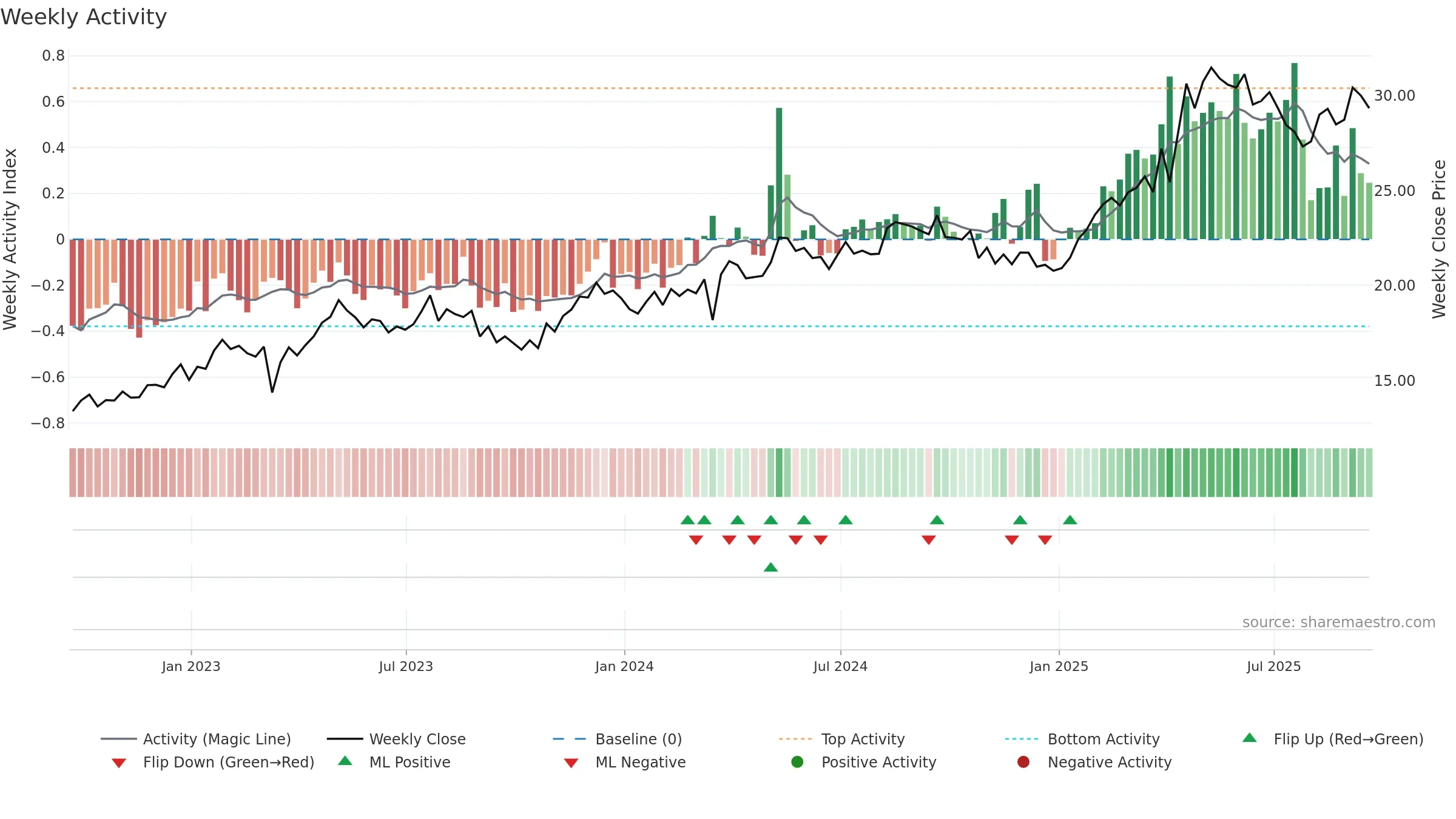Toggle the Weekly Close legend entry
The width and height of the screenshot is (1456, 819).
click(396, 739)
